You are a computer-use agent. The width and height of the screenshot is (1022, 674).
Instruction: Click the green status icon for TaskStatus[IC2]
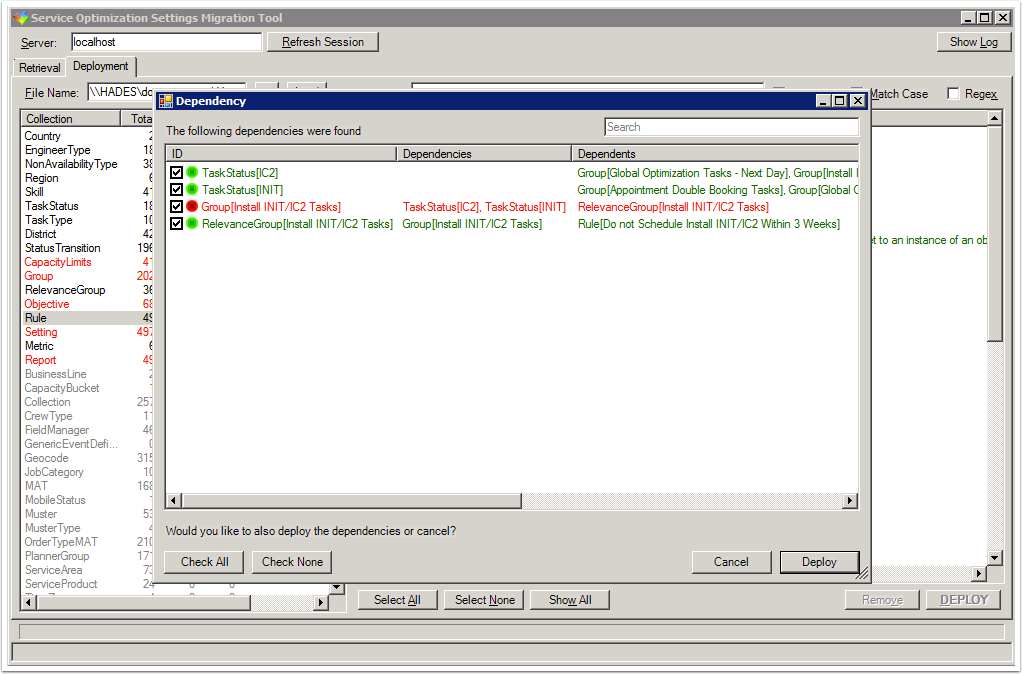(192, 173)
